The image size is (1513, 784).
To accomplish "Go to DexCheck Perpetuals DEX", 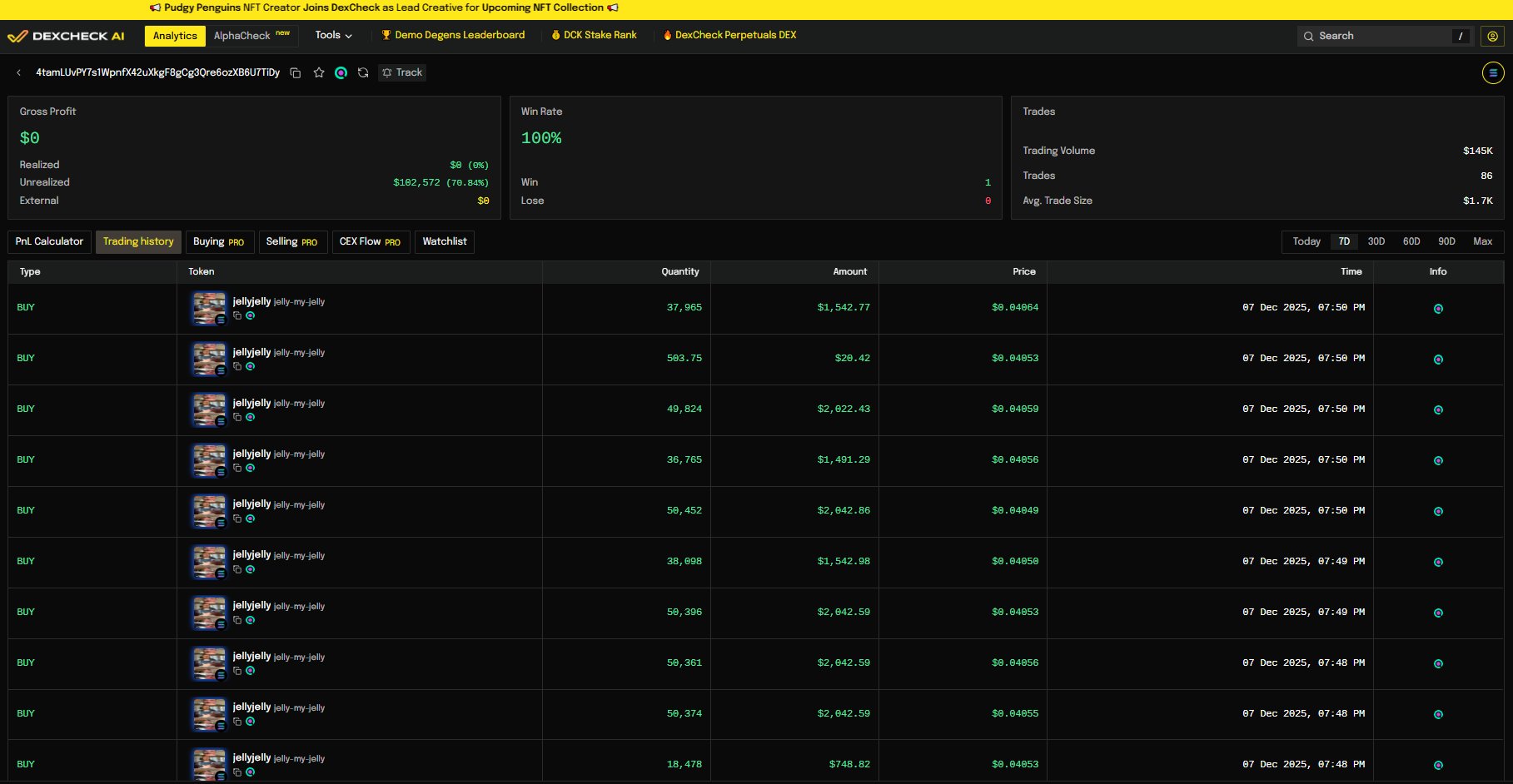I will pyautogui.click(x=729, y=35).
